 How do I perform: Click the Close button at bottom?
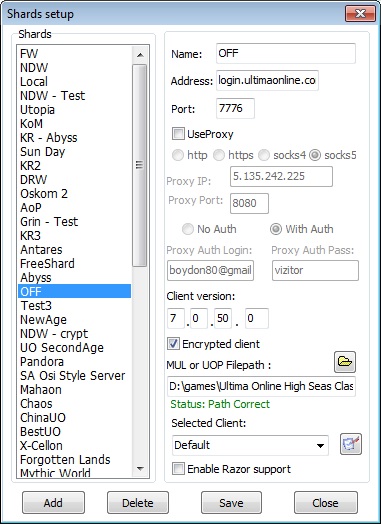326,503
